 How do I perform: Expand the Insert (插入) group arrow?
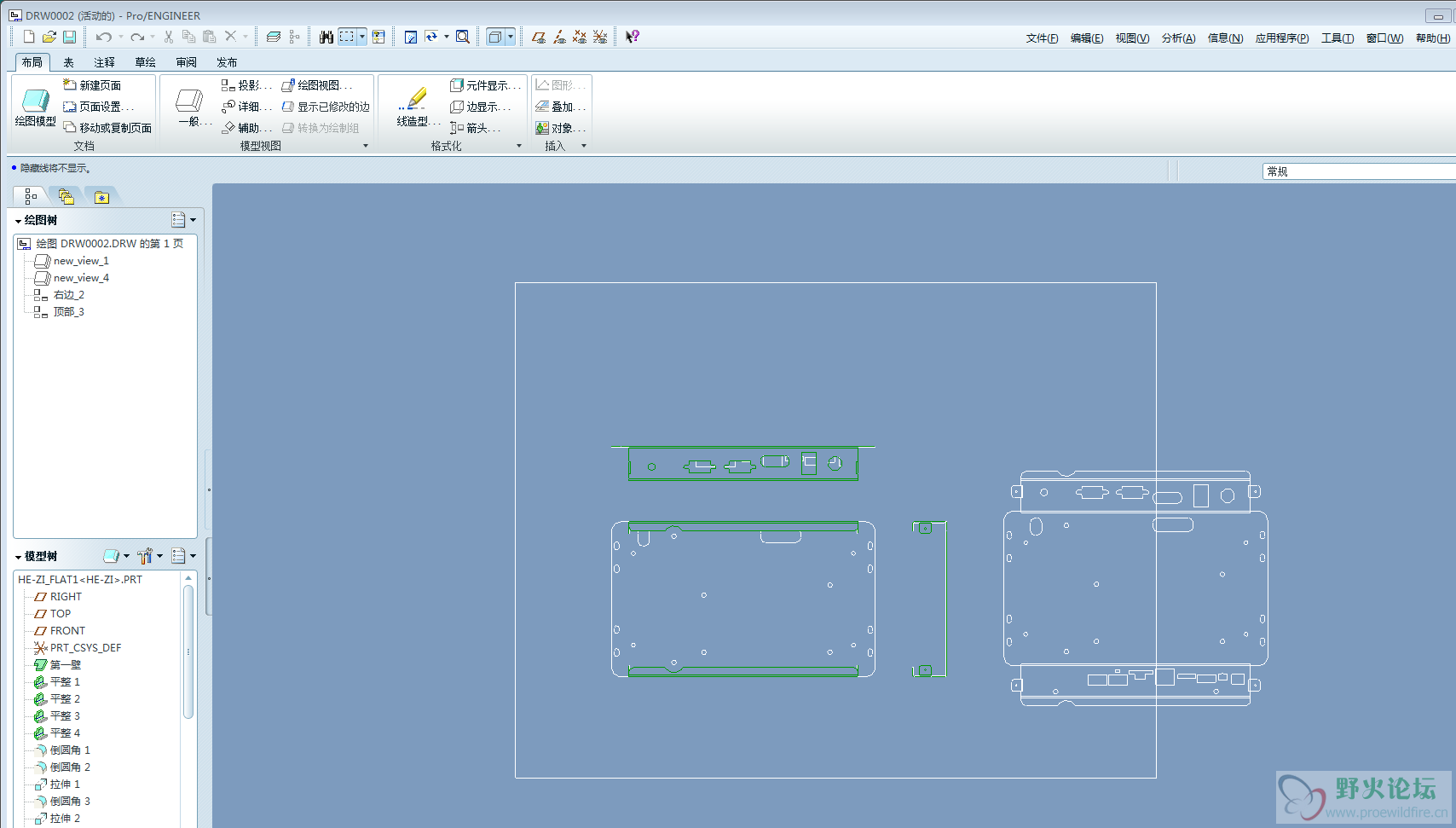tap(584, 146)
